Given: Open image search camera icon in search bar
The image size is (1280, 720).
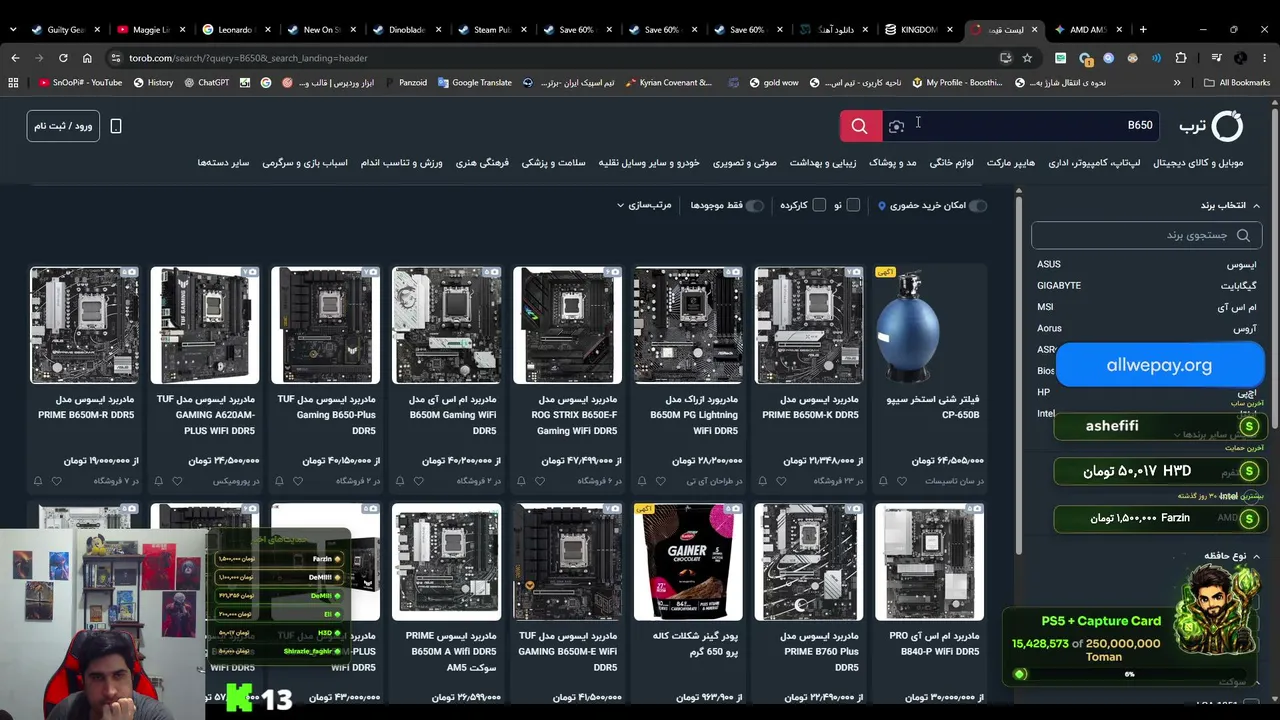Looking at the screenshot, I should 897,126.
